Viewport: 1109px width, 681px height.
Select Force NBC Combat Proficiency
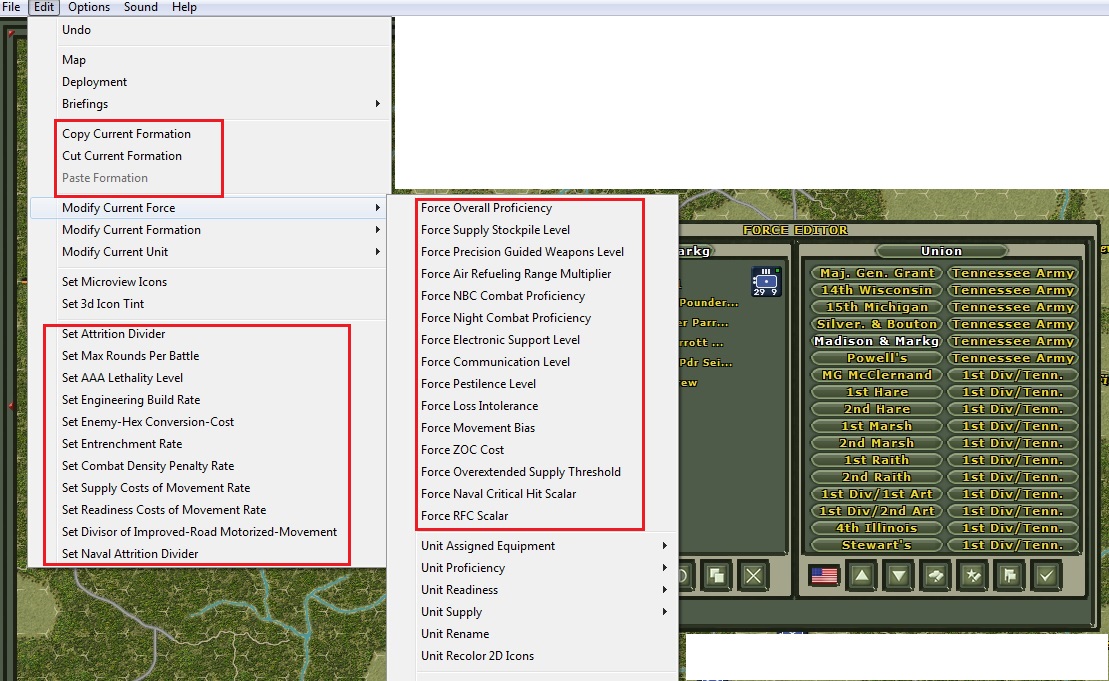[x=503, y=296]
